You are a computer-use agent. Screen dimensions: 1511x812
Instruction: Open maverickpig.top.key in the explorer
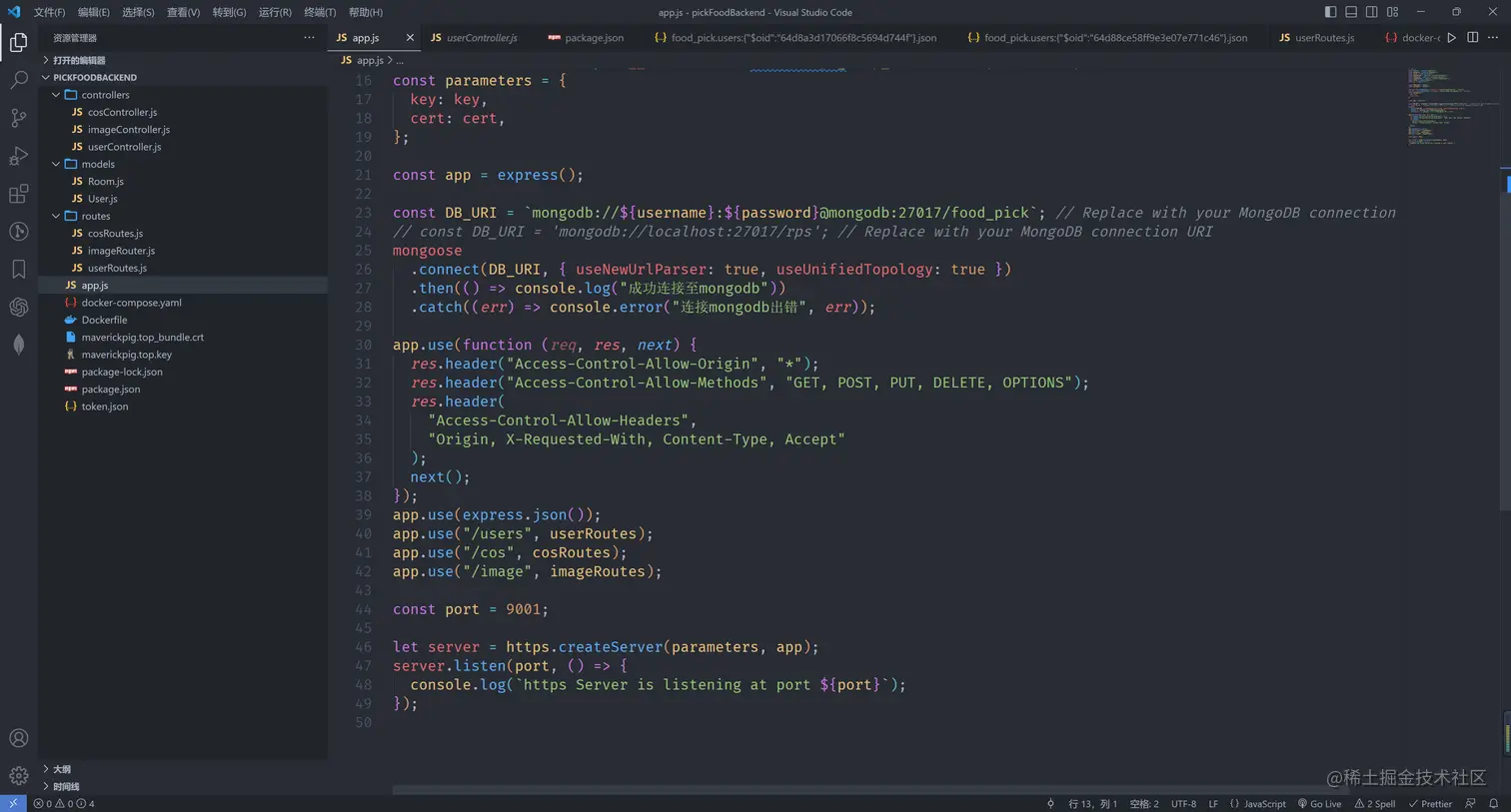tap(126, 355)
